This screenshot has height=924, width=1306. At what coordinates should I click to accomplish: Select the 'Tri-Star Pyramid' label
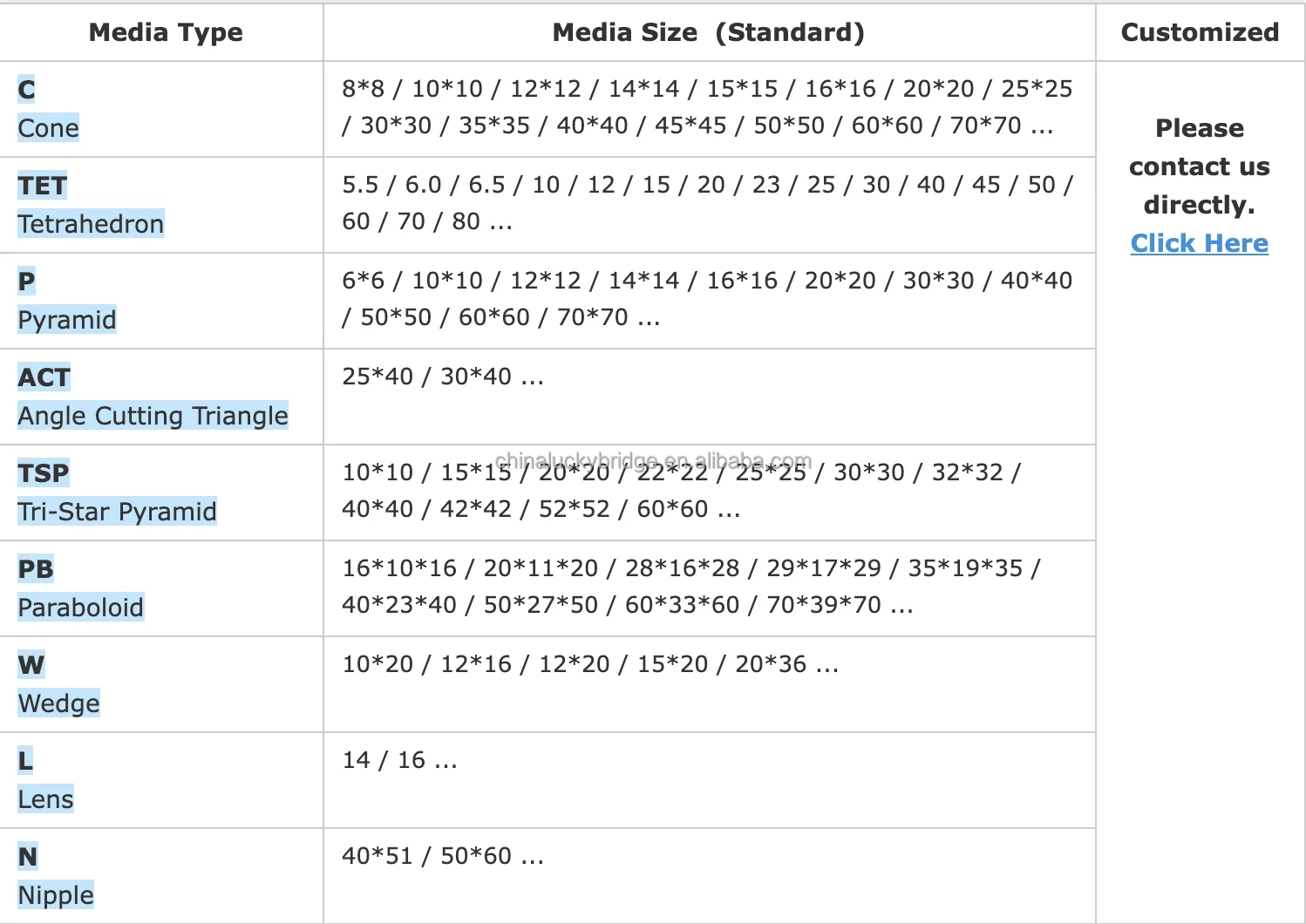[x=117, y=512]
